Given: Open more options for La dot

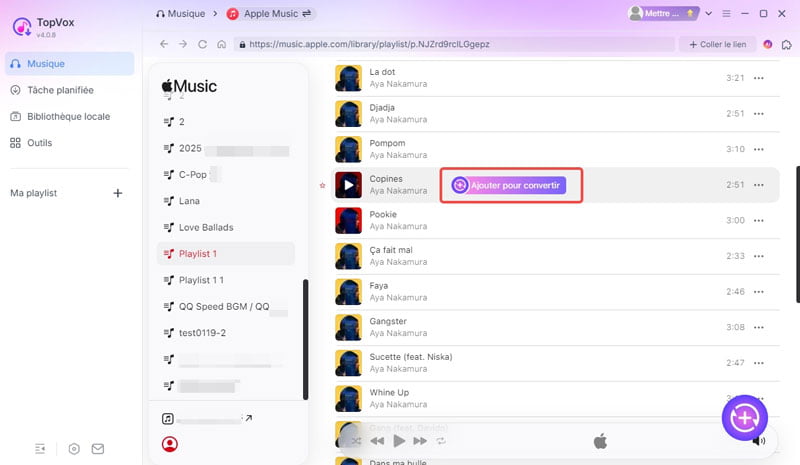Looking at the screenshot, I should point(759,78).
